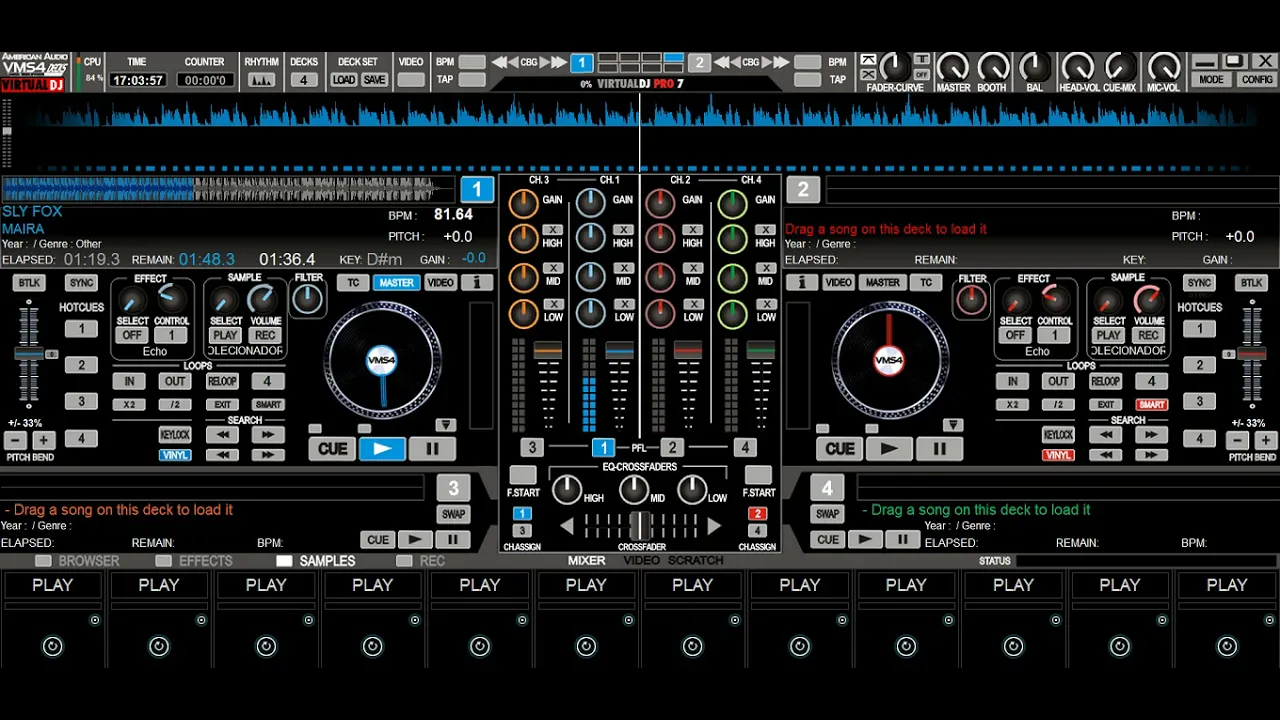Start playback on deck 1
Image resolution: width=1280 pixels, height=720 pixels.
point(382,449)
